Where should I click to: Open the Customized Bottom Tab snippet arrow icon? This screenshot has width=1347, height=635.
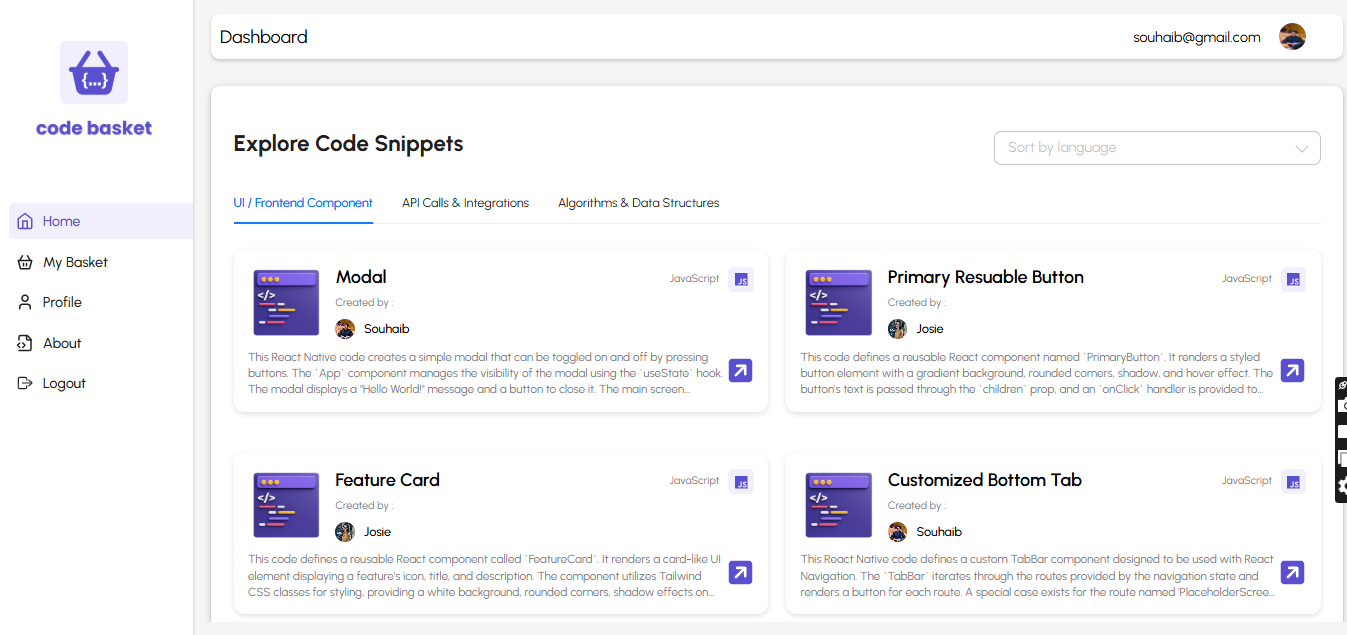(1292, 572)
